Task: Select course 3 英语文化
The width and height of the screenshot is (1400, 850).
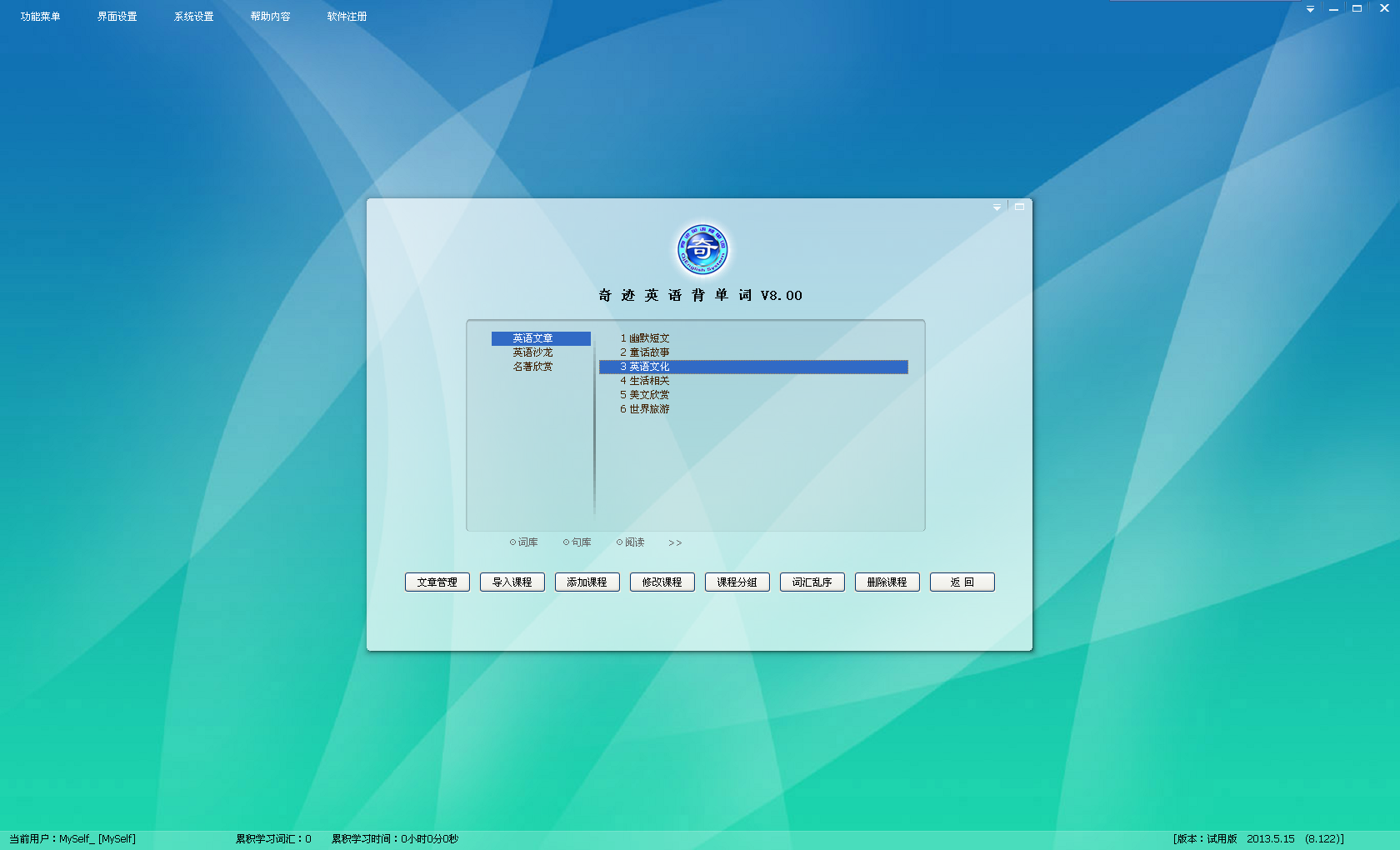Action: coord(753,367)
